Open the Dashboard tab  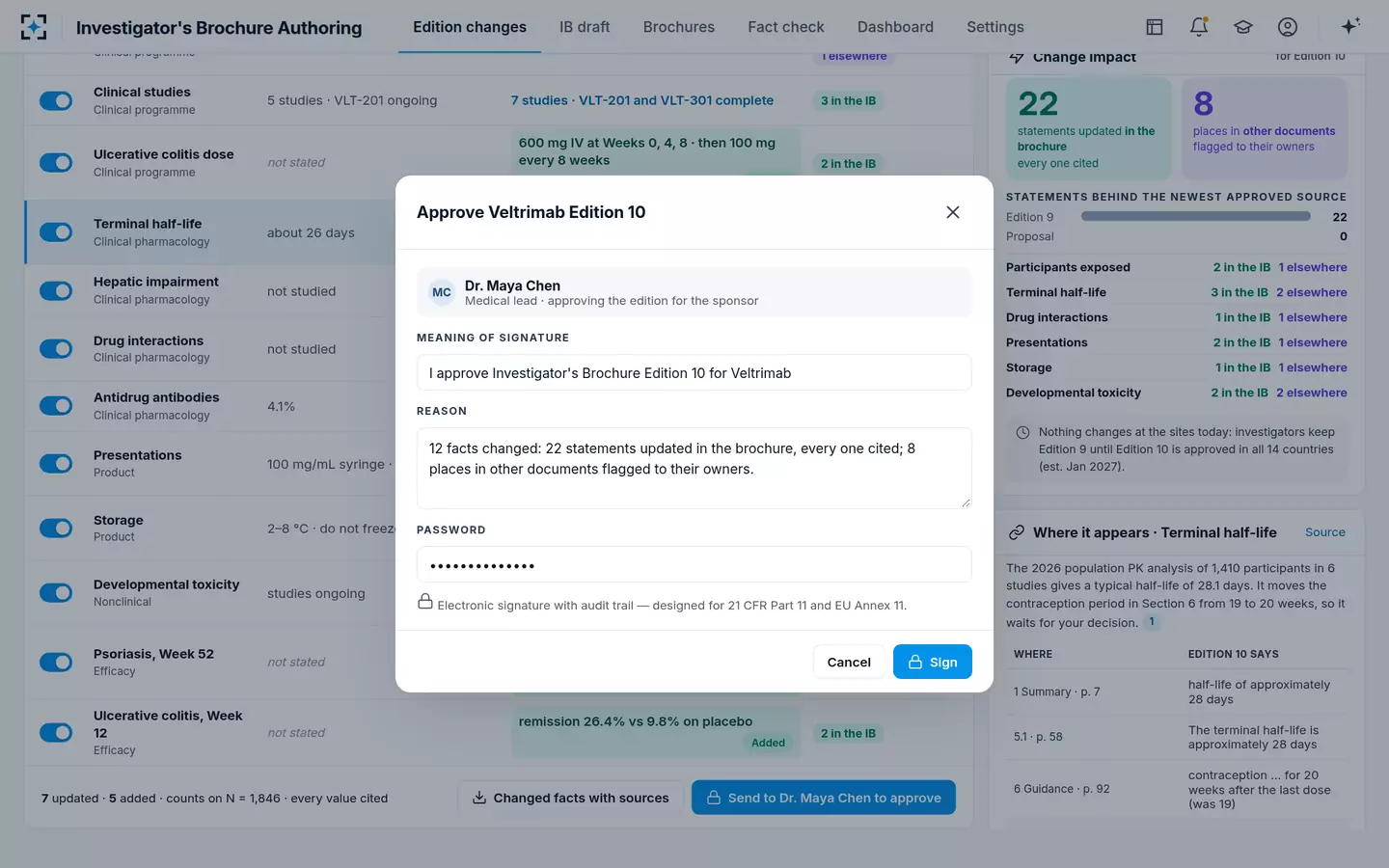coord(895,27)
